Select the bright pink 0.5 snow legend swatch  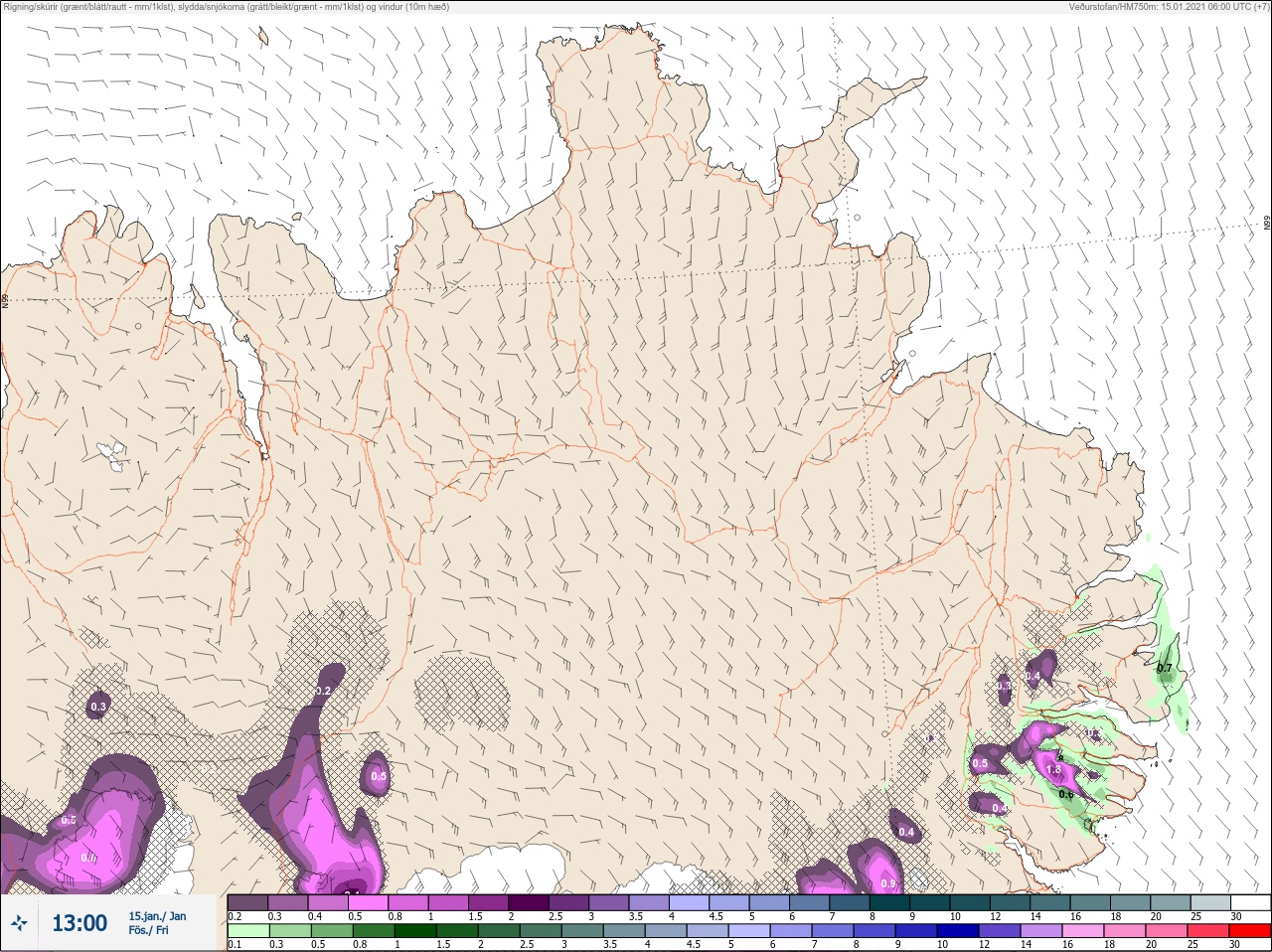(x=368, y=903)
